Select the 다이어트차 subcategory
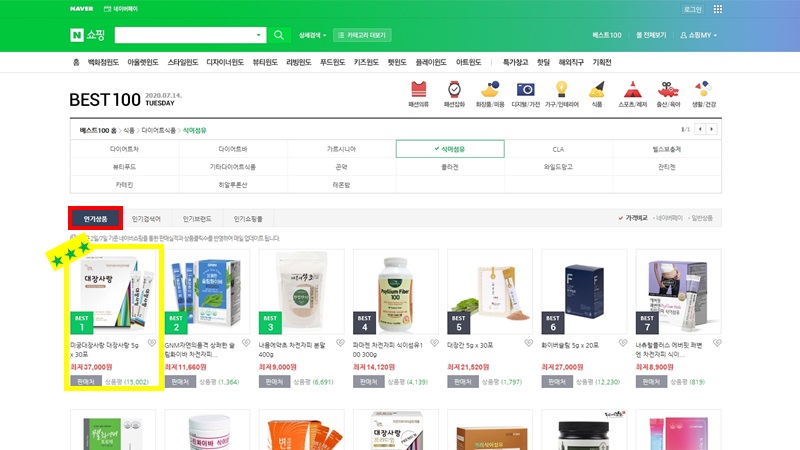The width and height of the screenshot is (800, 450). (124, 149)
